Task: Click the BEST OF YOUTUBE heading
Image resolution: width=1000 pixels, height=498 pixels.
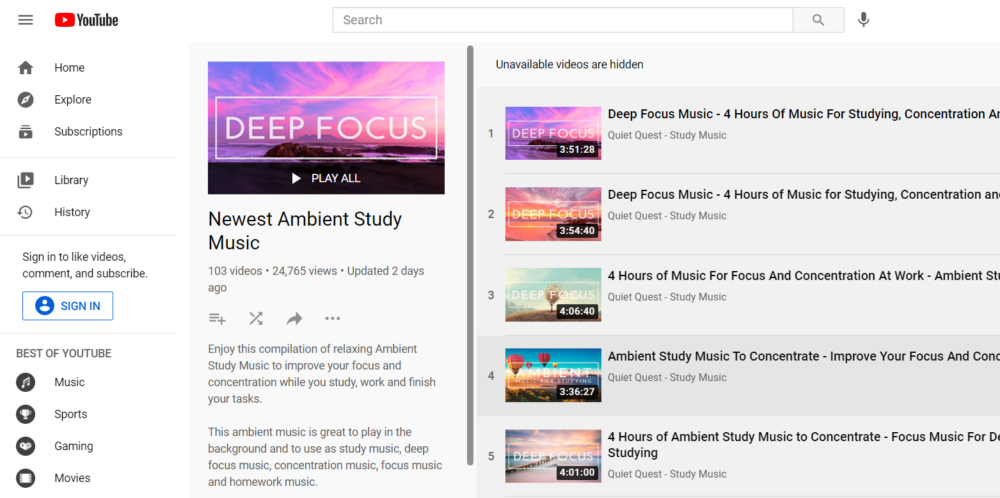Action: [x=64, y=353]
